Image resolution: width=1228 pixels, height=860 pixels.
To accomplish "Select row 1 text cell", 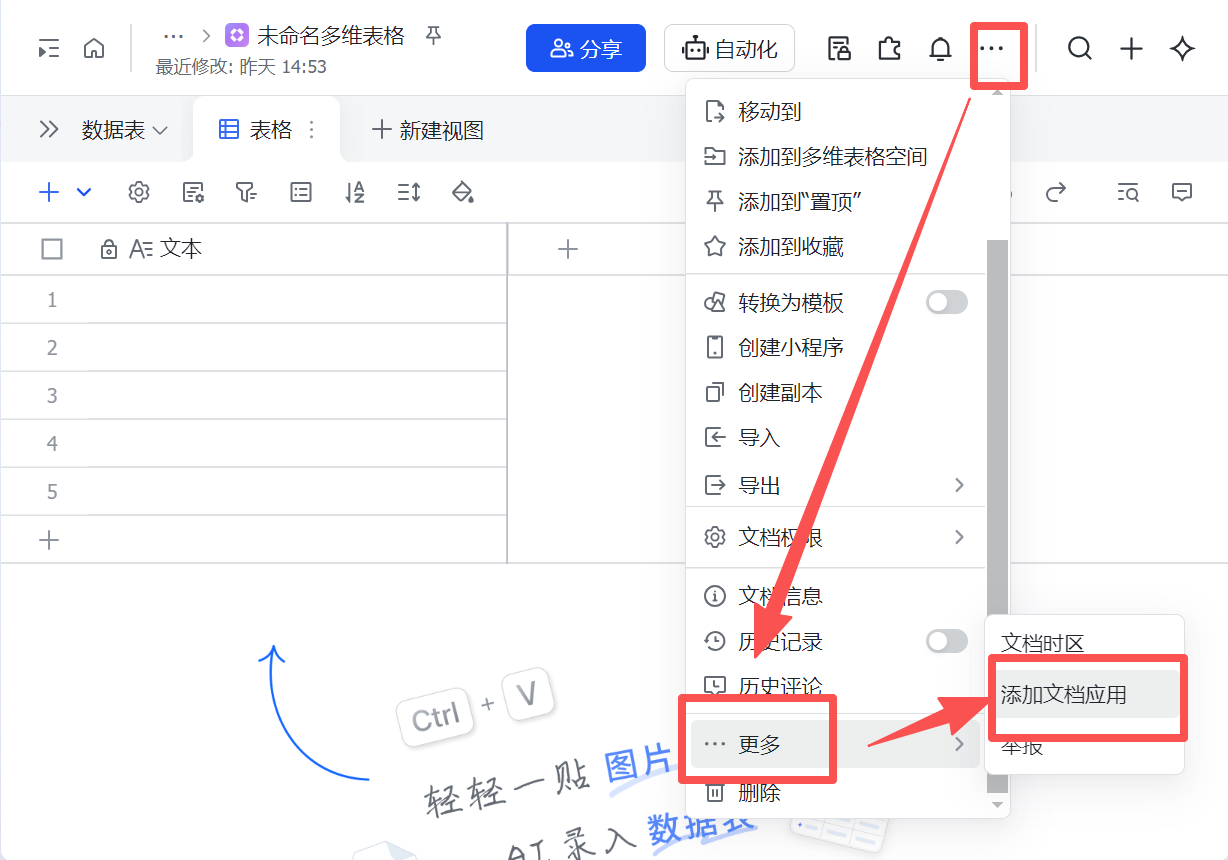I will click(297, 300).
